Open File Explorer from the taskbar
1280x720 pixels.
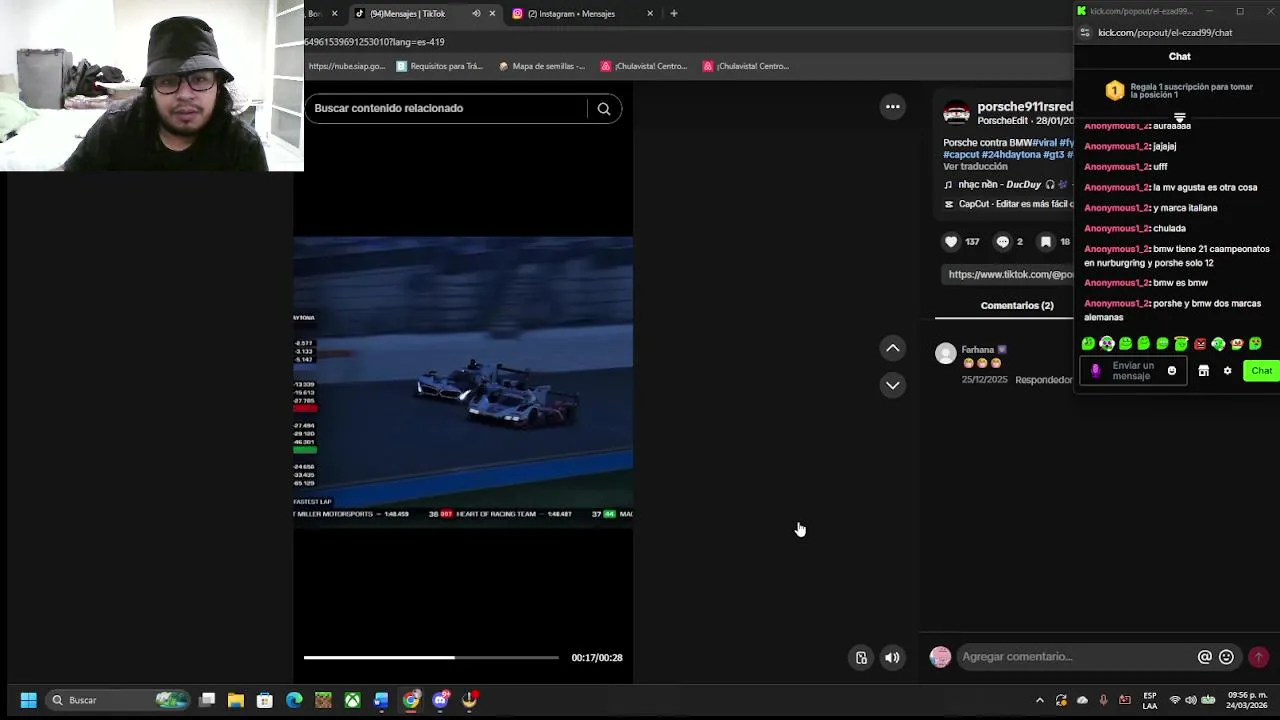[x=236, y=700]
